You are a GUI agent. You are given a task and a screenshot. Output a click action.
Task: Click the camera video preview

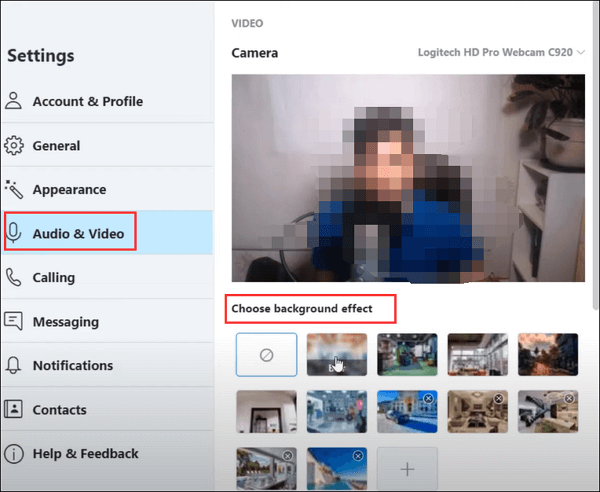(408, 178)
